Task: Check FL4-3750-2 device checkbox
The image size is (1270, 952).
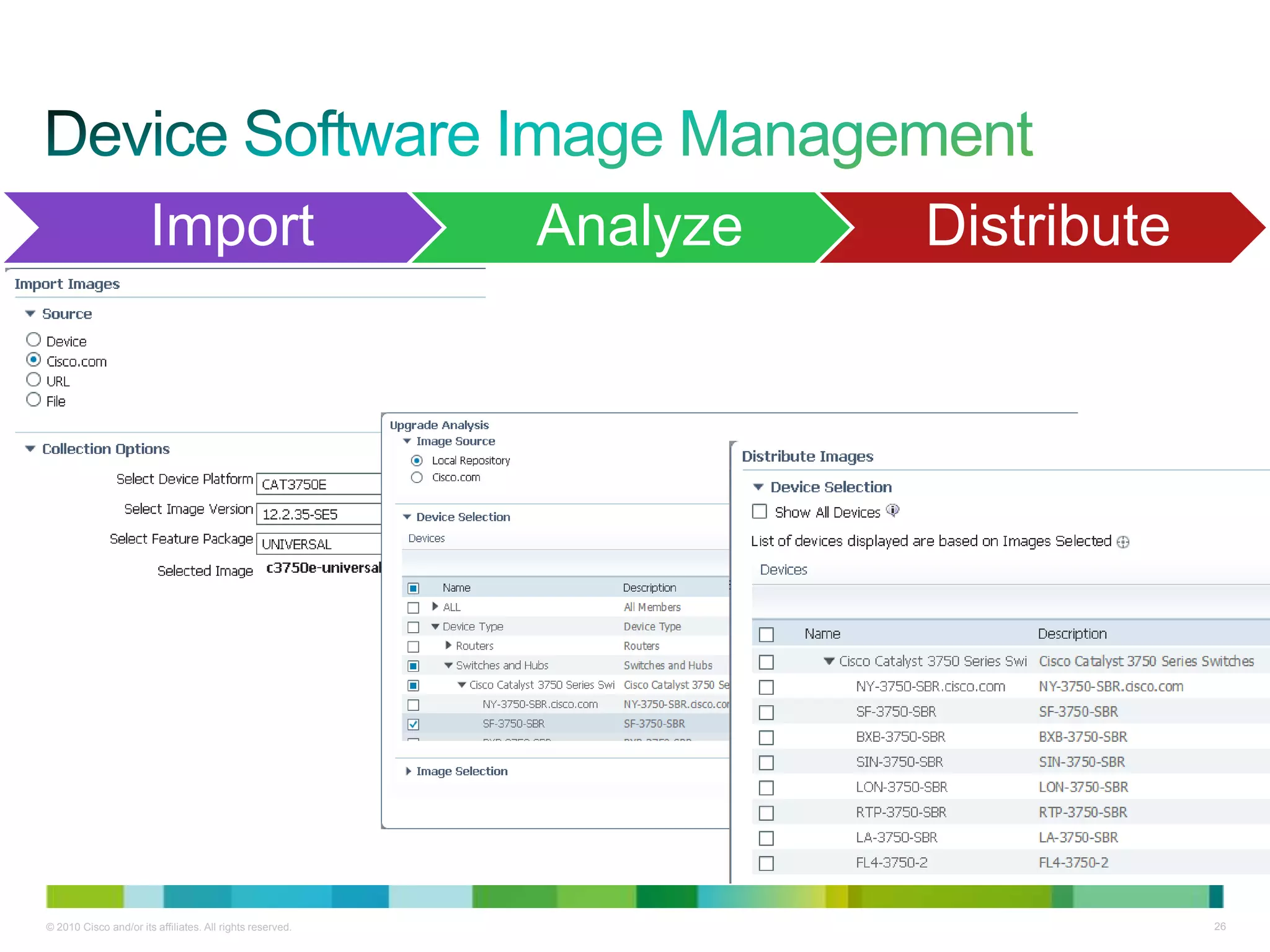Action: 766,863
